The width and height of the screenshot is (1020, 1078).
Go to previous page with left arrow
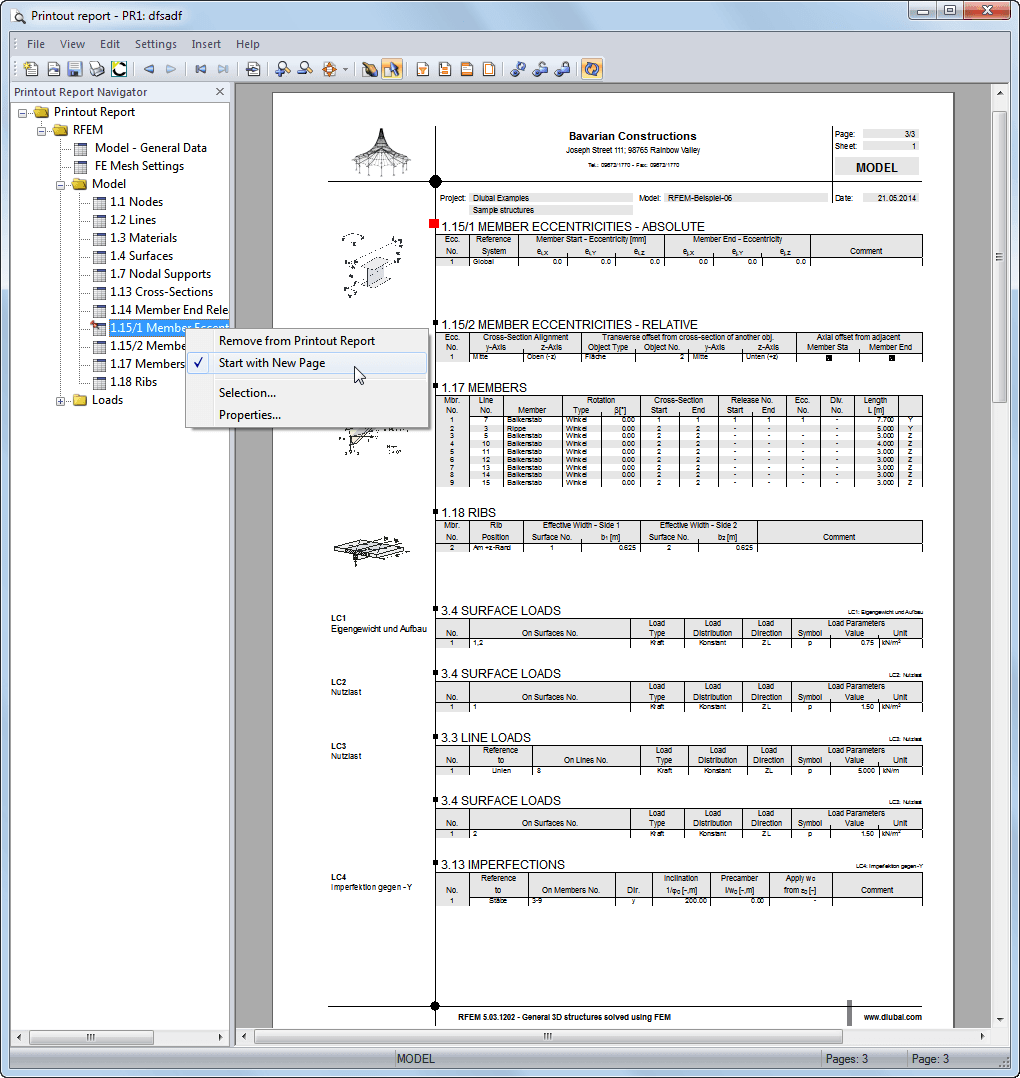point(148,69)
